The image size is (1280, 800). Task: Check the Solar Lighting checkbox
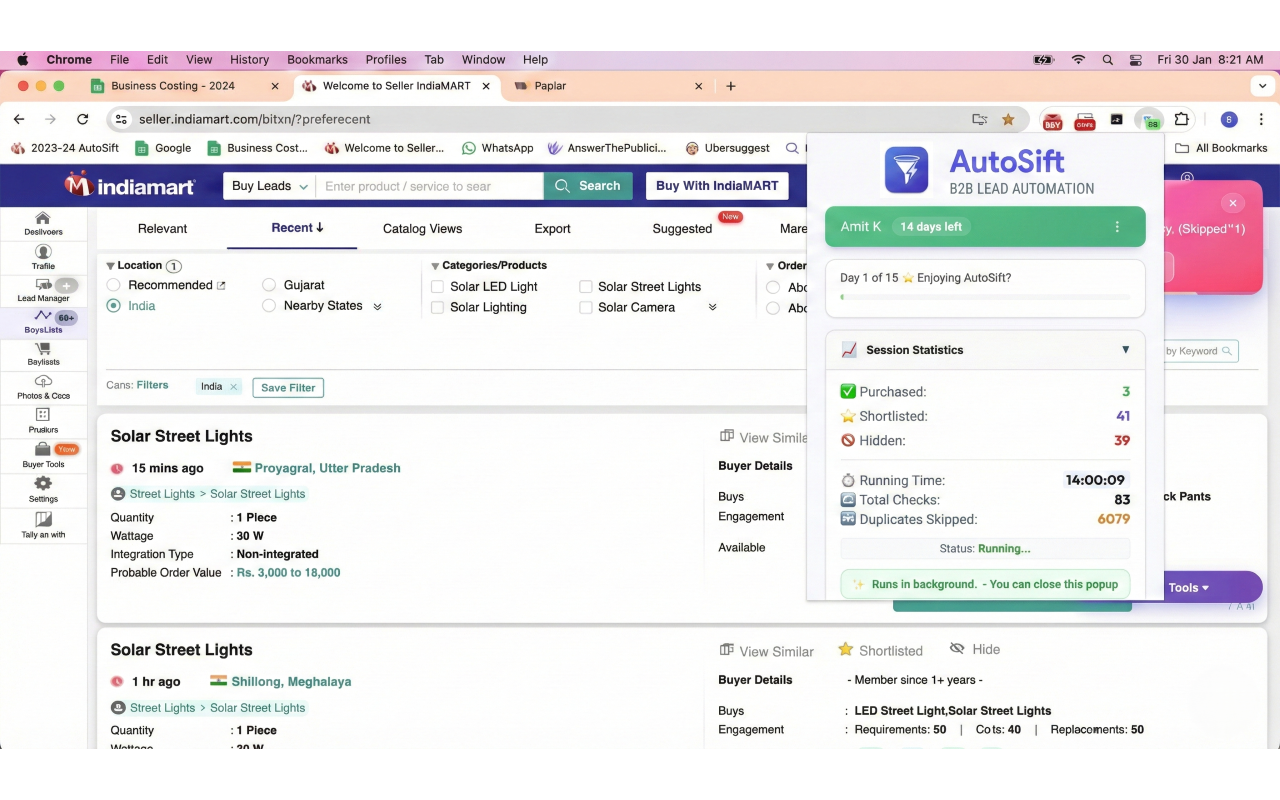pyautogui.click(x=437, y=308)
